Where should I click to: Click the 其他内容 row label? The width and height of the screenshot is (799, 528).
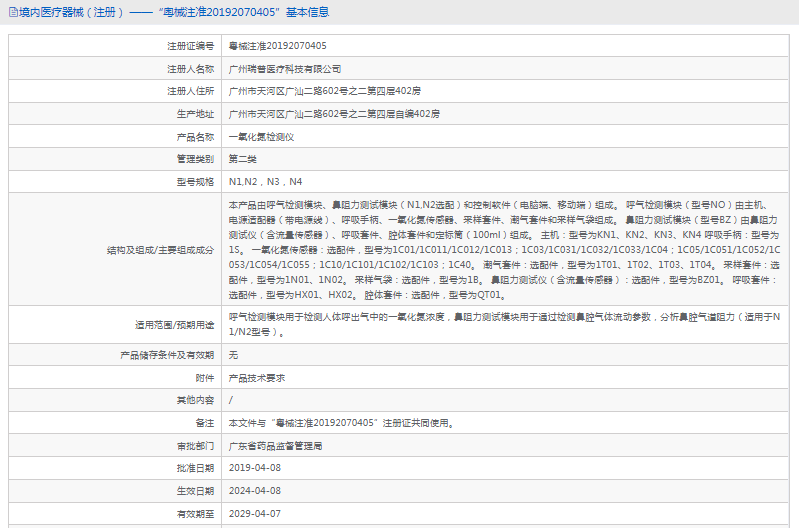(195, 400)
